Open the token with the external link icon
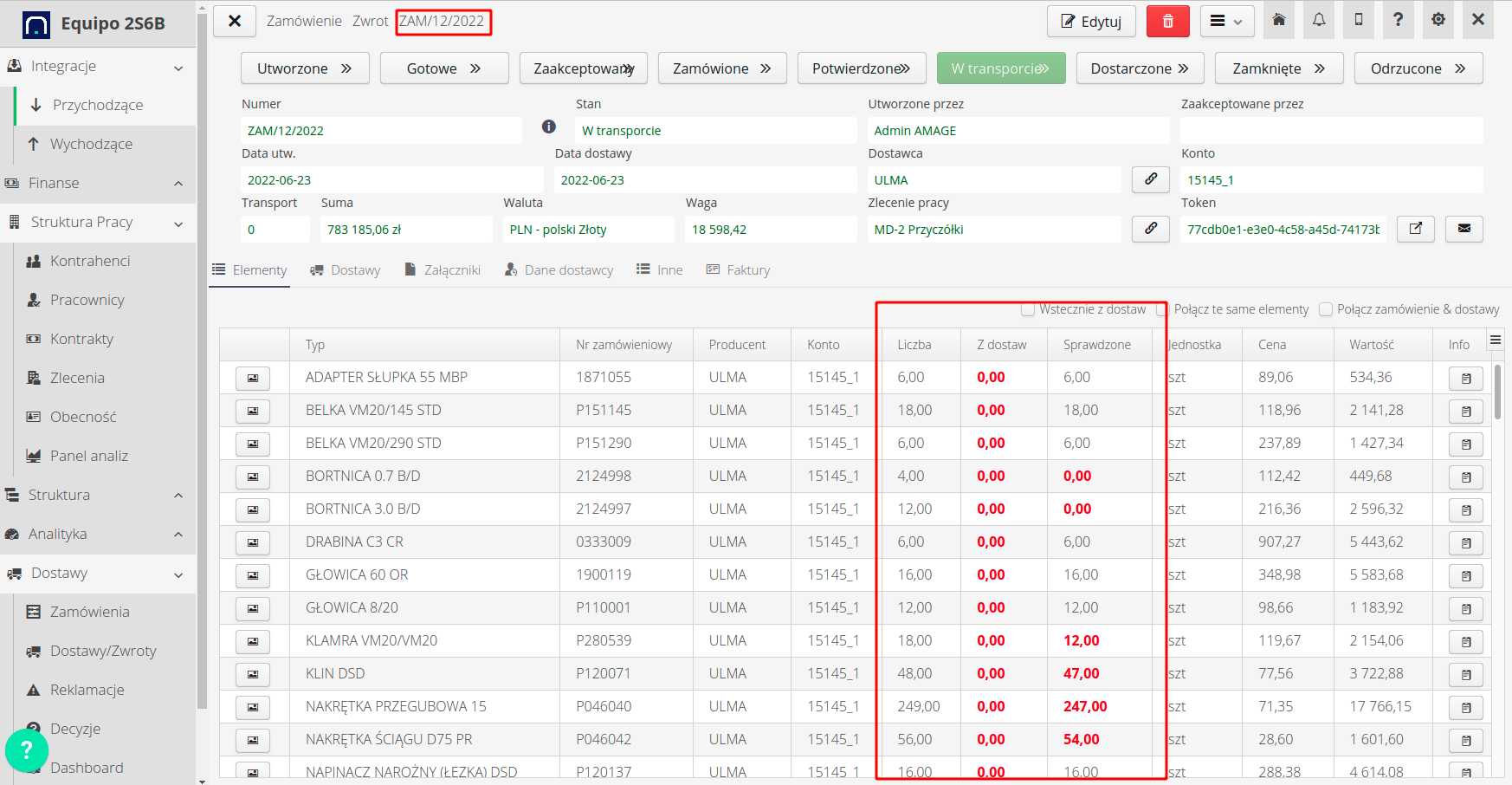The width and height of the screenshot is (1512, 785). [x=1415, y=229]
